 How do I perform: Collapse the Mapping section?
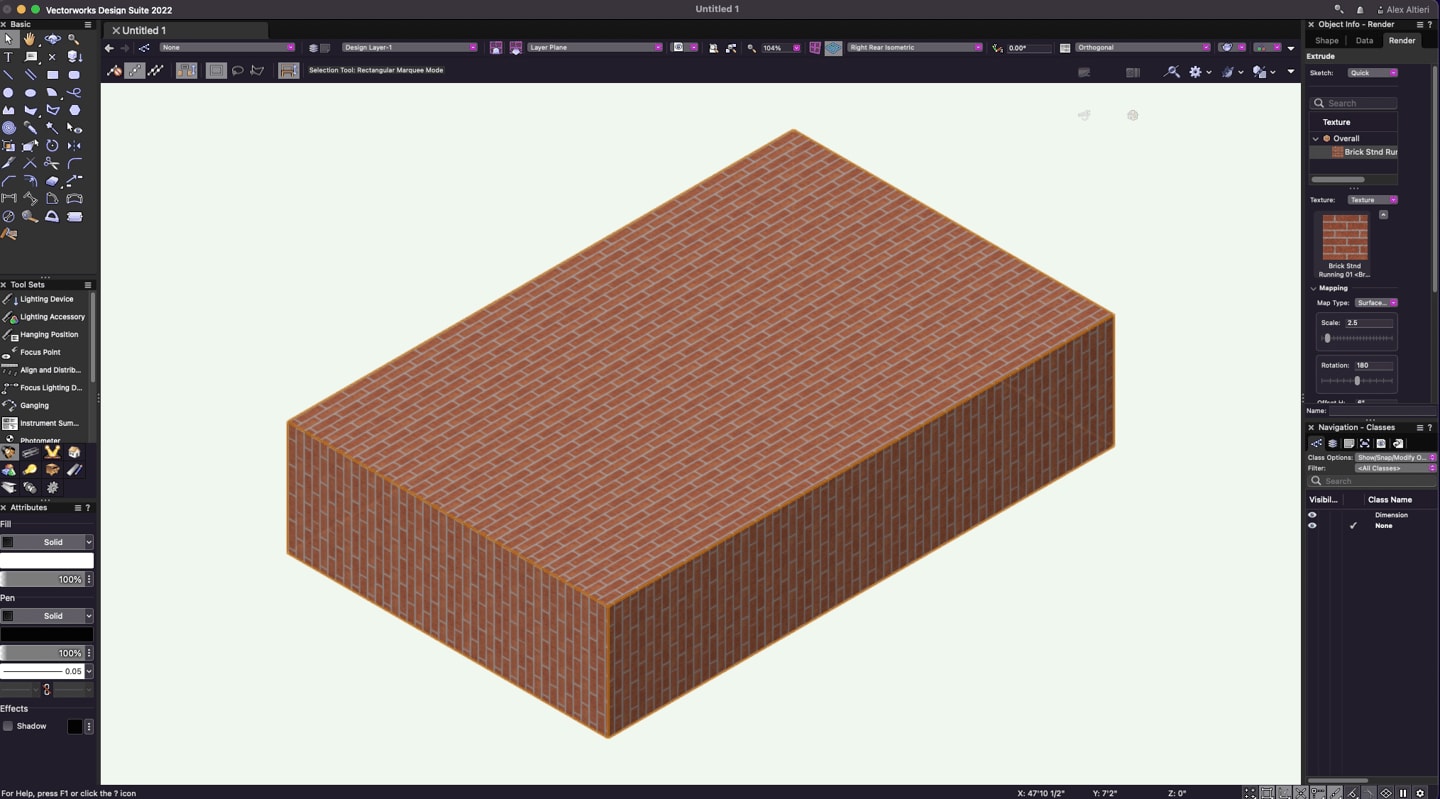(x=1314, y=289)
